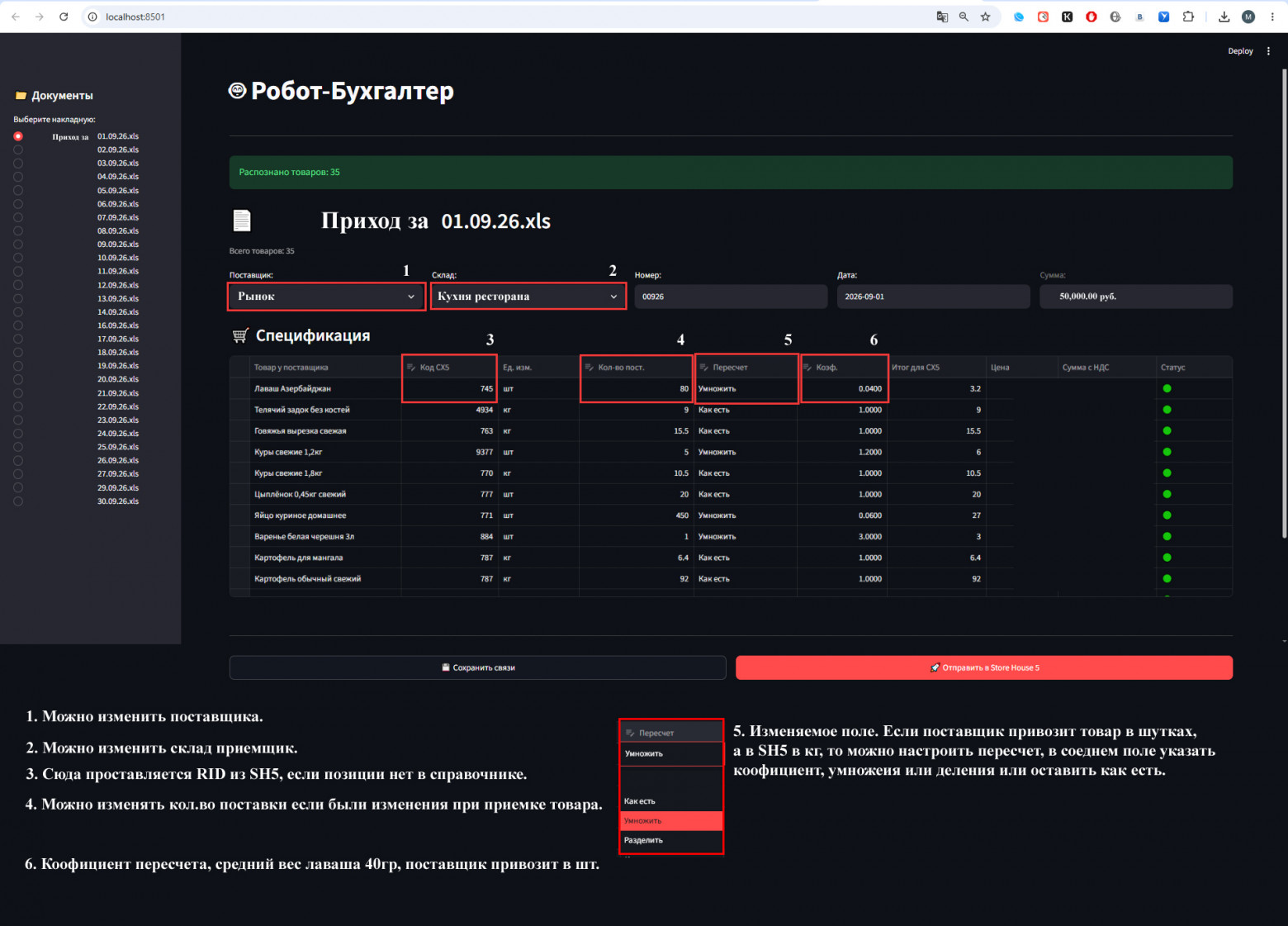
Task: Open the M profile avatar
Action: click(1248, 17)
